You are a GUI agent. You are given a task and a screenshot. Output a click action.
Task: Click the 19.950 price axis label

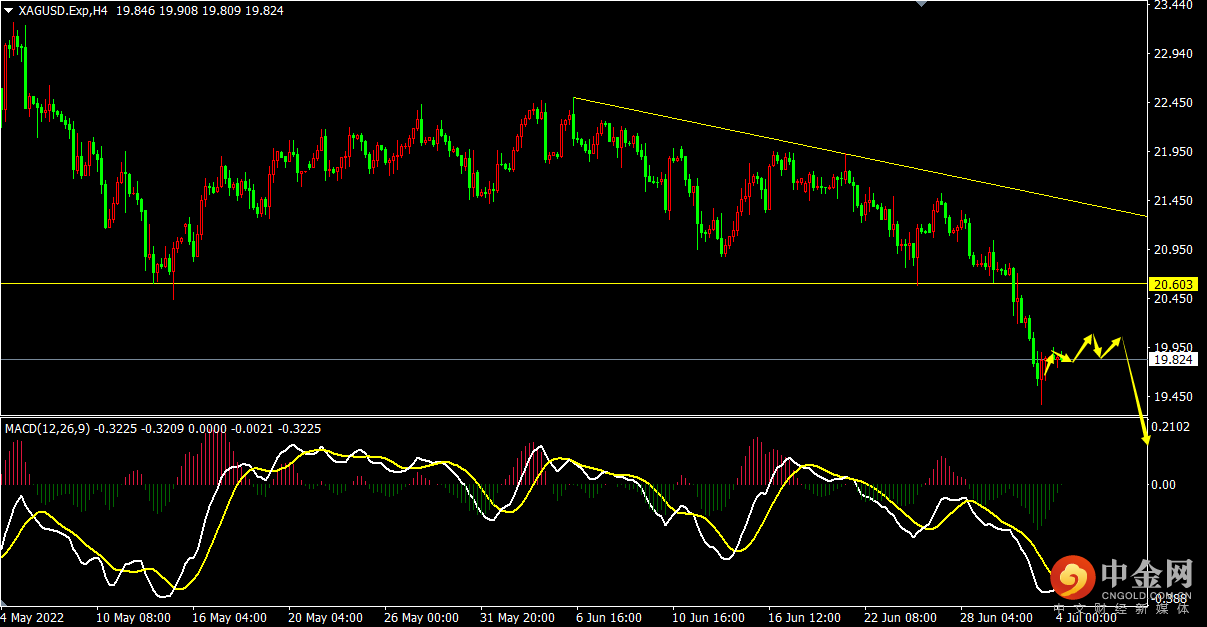(x=1174, y=348)
